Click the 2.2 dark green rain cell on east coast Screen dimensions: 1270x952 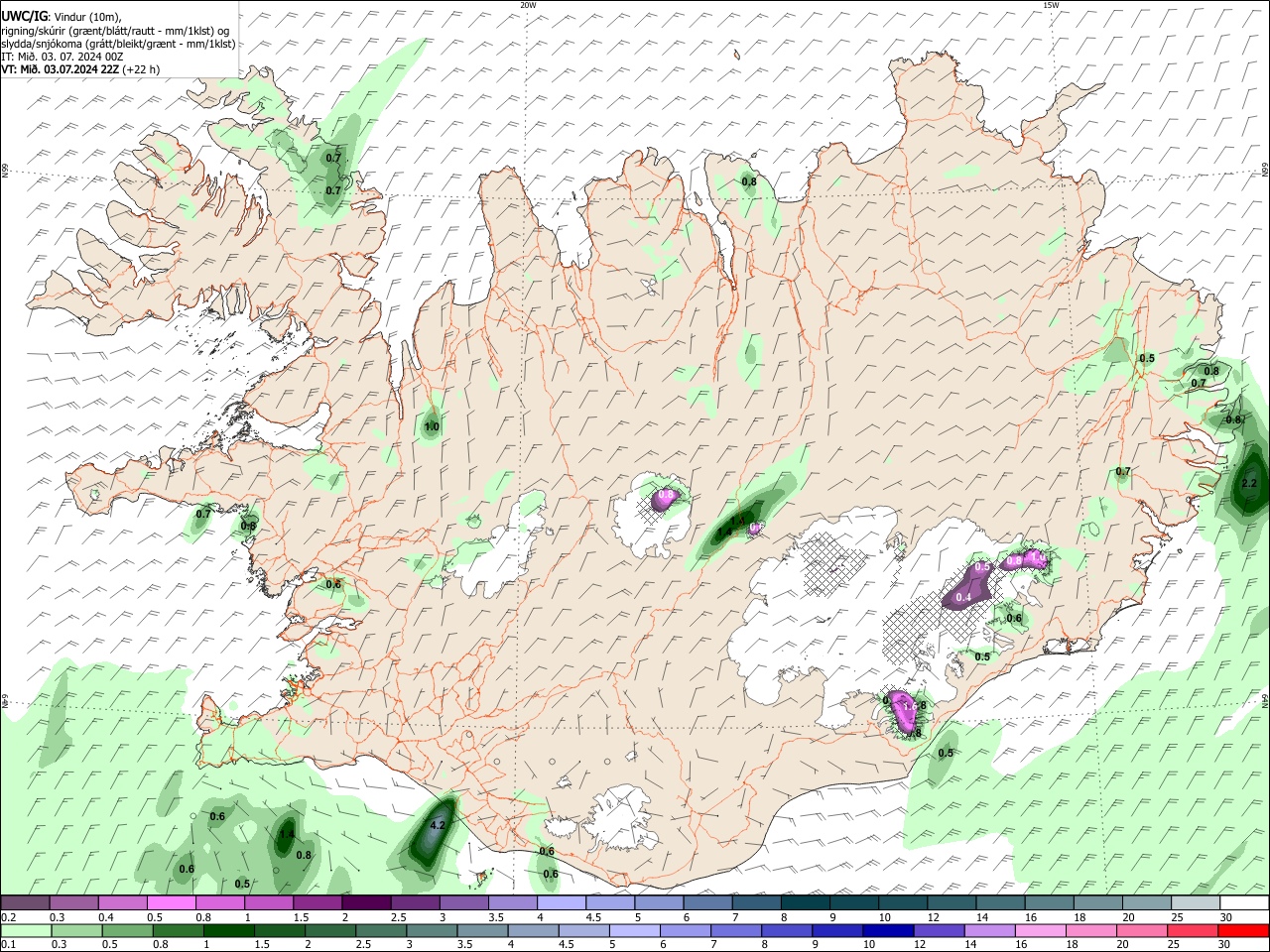[1248, 484]
